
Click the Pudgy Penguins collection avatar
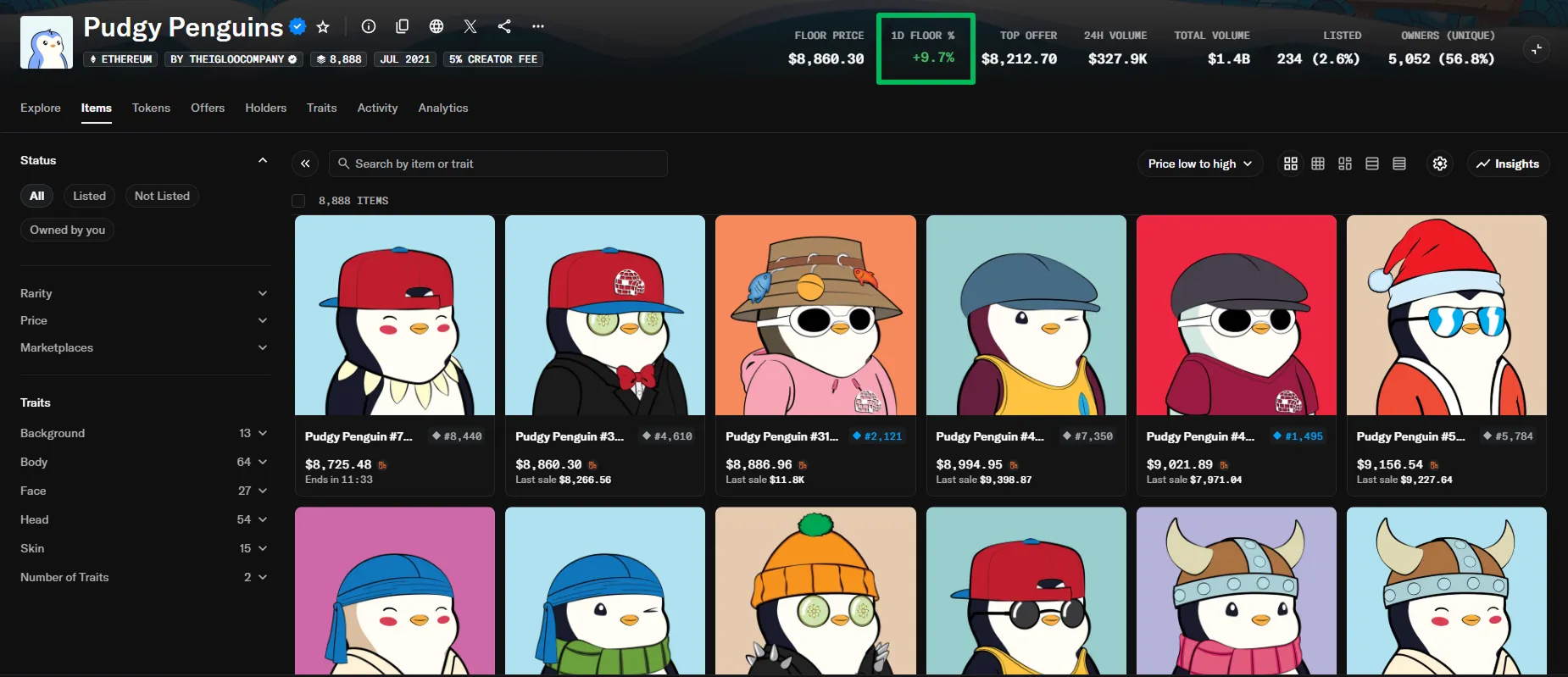47,42
